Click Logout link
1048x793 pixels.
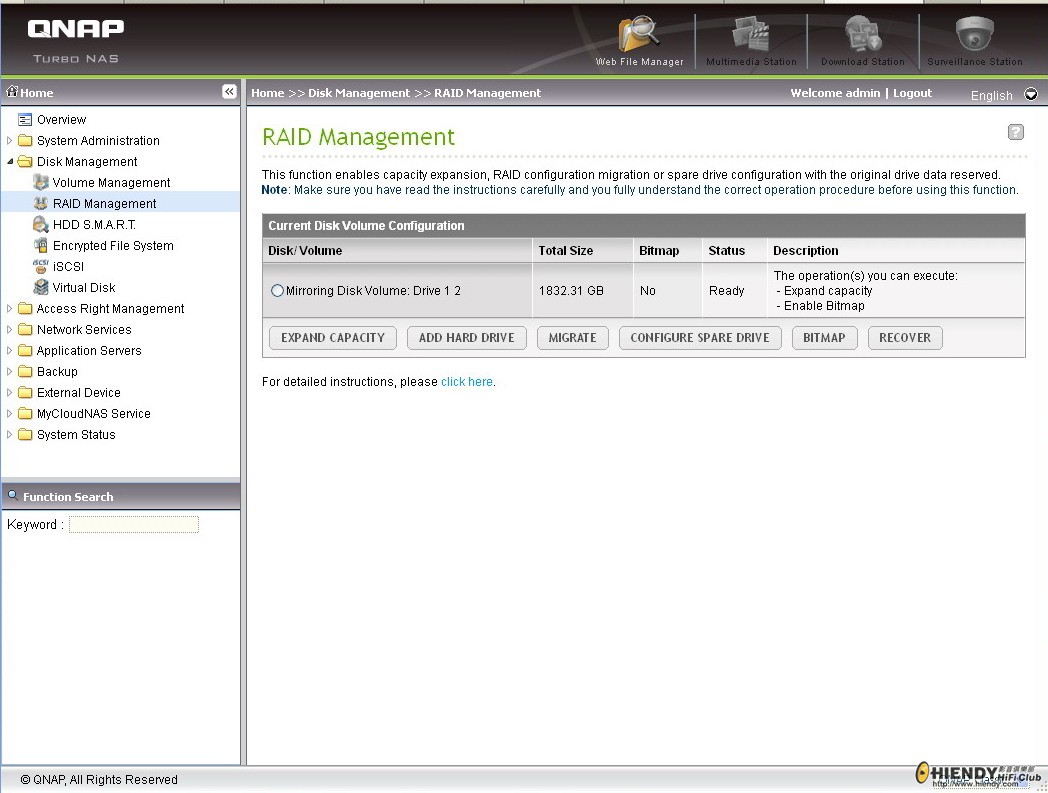(x=912, y=93)
